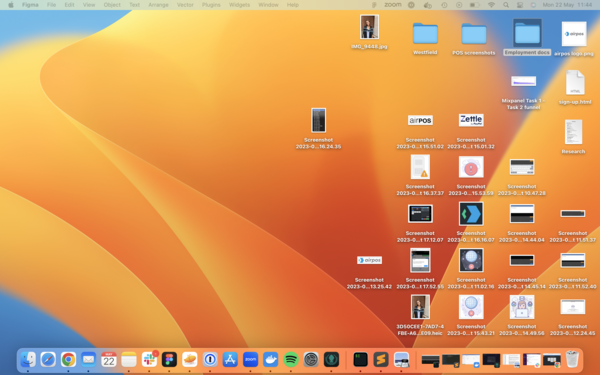Open the Help menu
600x375 pixels.
293,5
